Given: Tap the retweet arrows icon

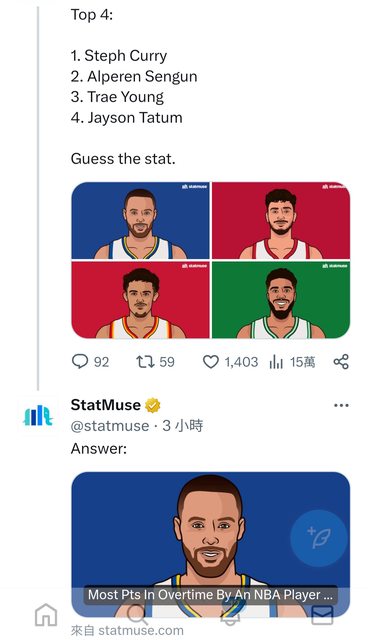Looking at the screenshot, I should click(x=145, y=362).
